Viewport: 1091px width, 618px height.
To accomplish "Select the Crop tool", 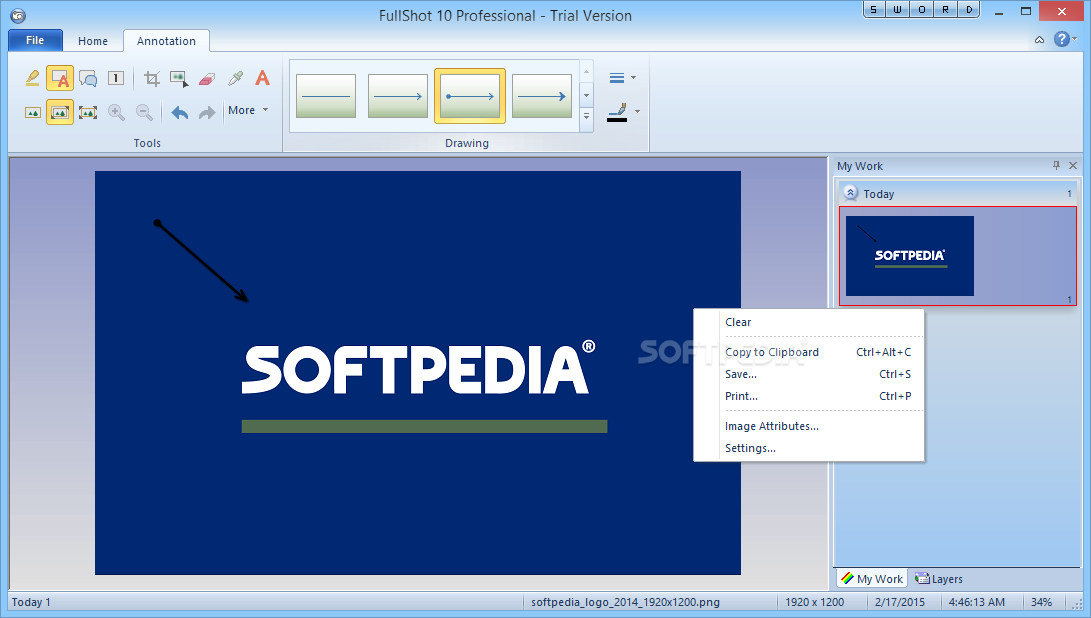I will click(152, 78).
